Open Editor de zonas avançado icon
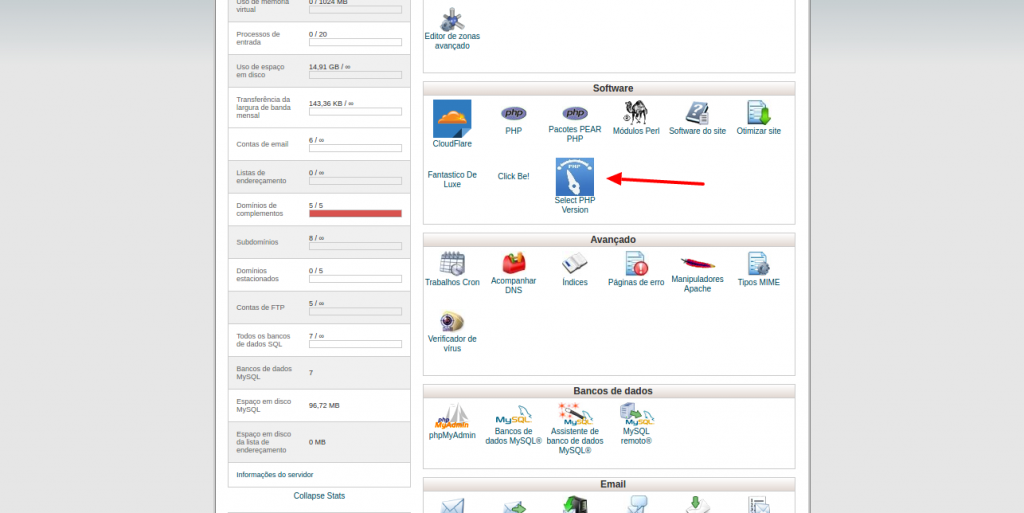The height and width of the screenshot is (513, 1024). tap(452, 20)
